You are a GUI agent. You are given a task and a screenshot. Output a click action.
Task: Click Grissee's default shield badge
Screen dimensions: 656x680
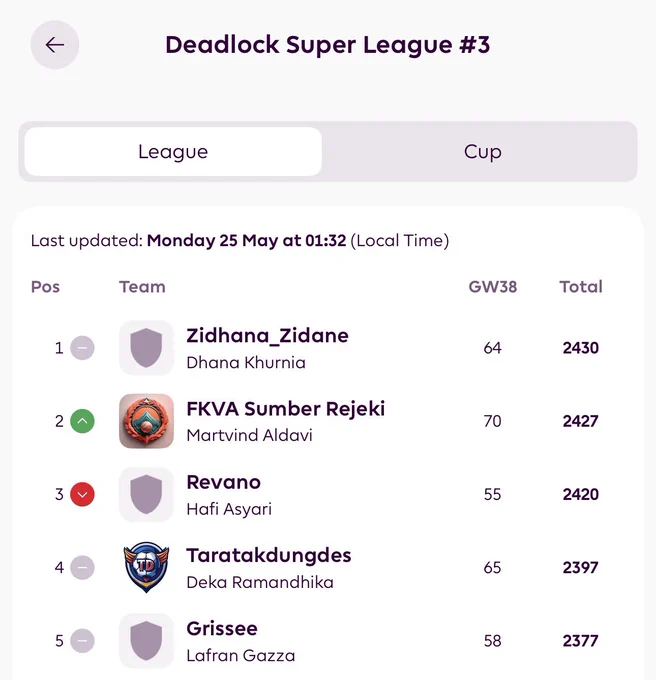click(147, 641)
